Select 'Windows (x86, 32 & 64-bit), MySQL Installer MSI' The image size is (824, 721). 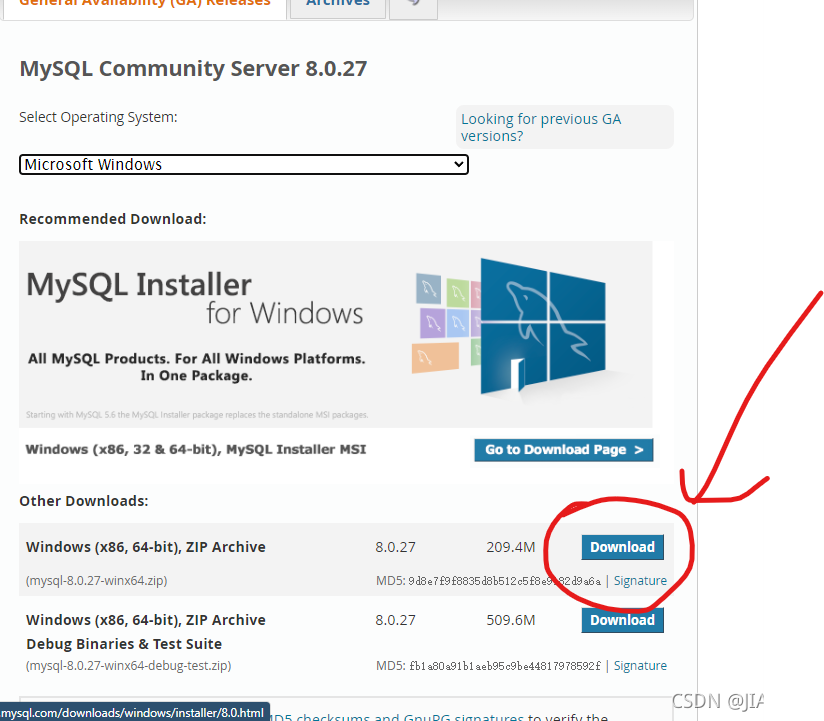tap(195, 449)
